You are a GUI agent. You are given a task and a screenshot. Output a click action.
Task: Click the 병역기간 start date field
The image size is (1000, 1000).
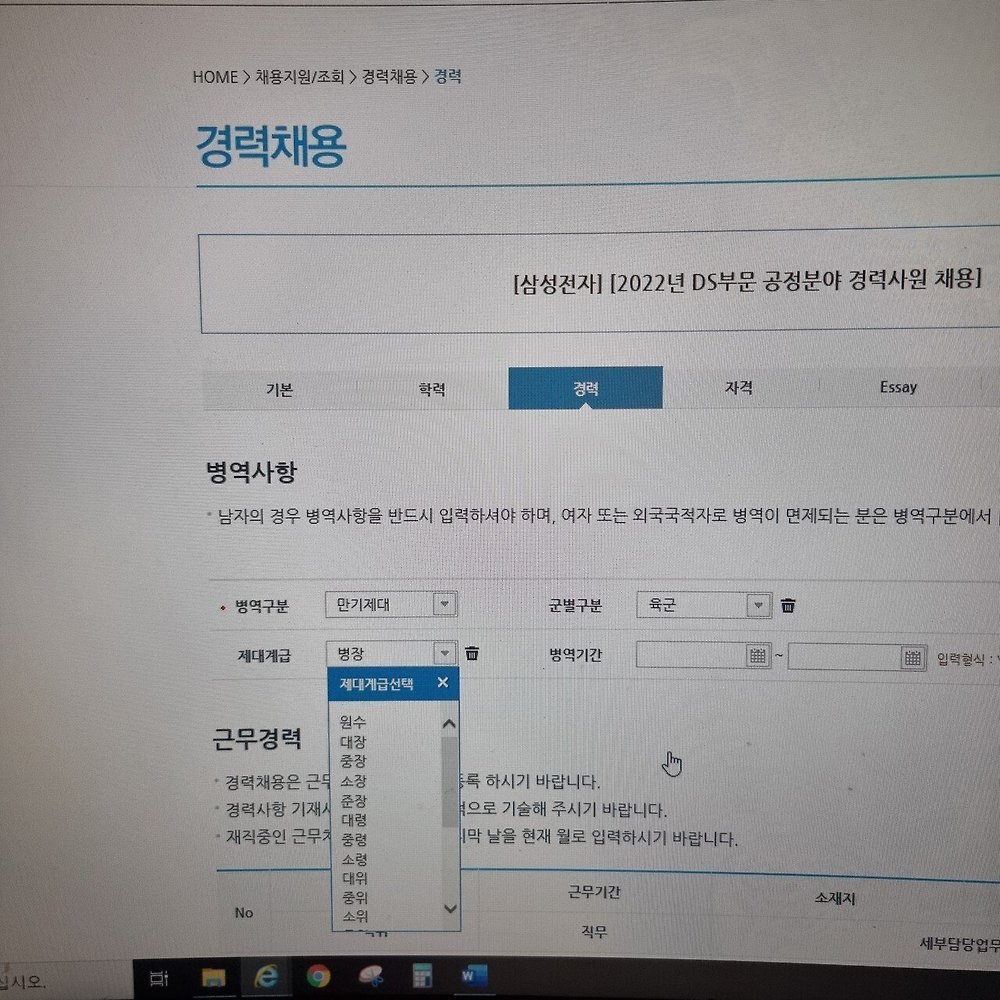[x=691, y=656]
